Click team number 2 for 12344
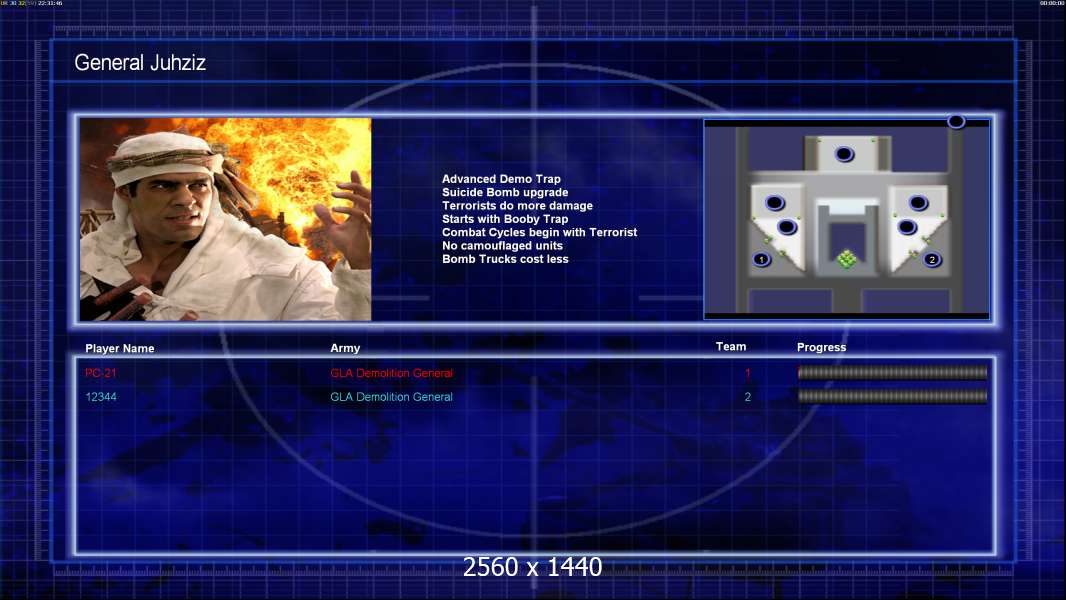 (748, 397)
